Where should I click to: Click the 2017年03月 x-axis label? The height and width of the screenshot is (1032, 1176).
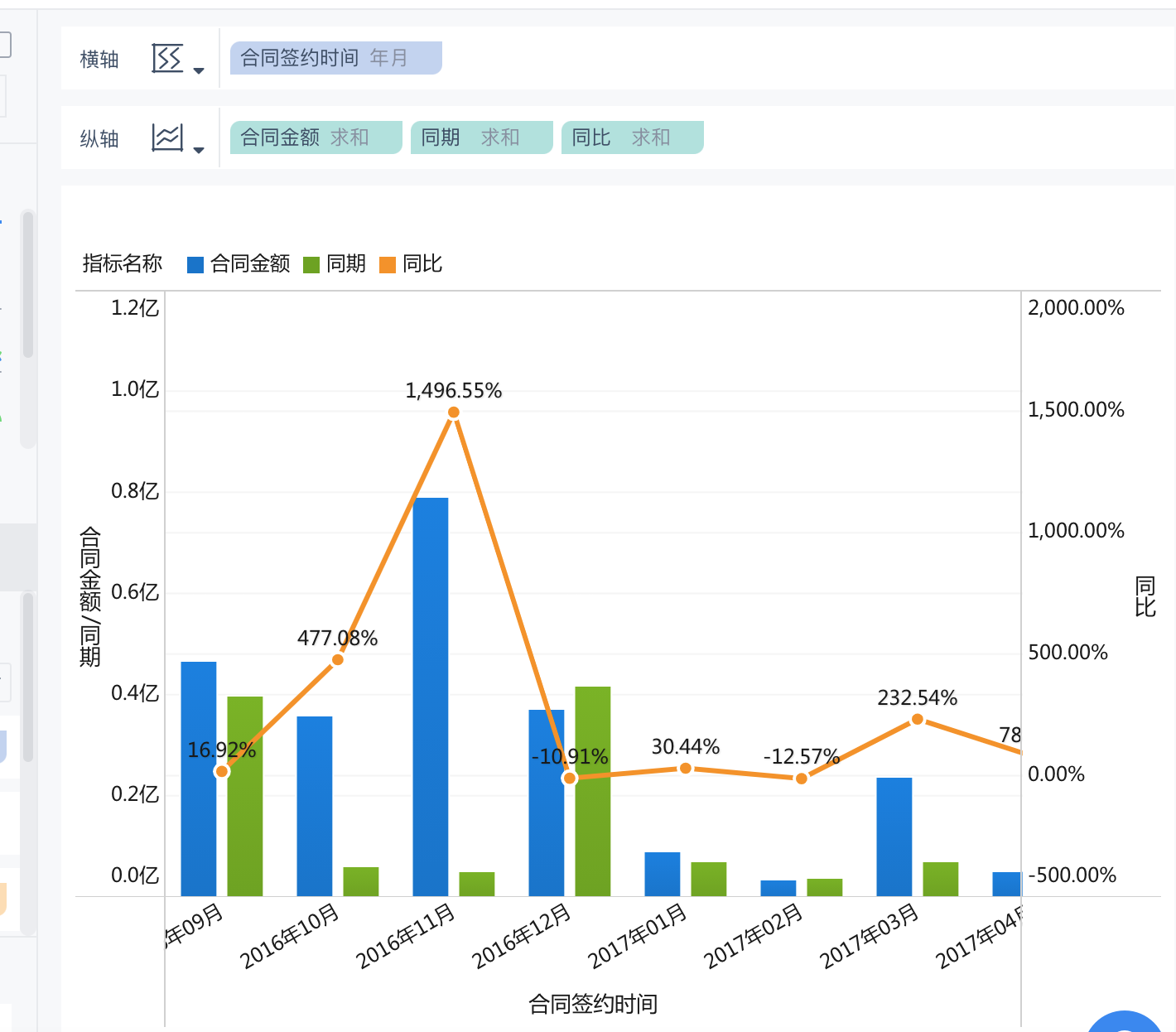click(x=870, y=937)
